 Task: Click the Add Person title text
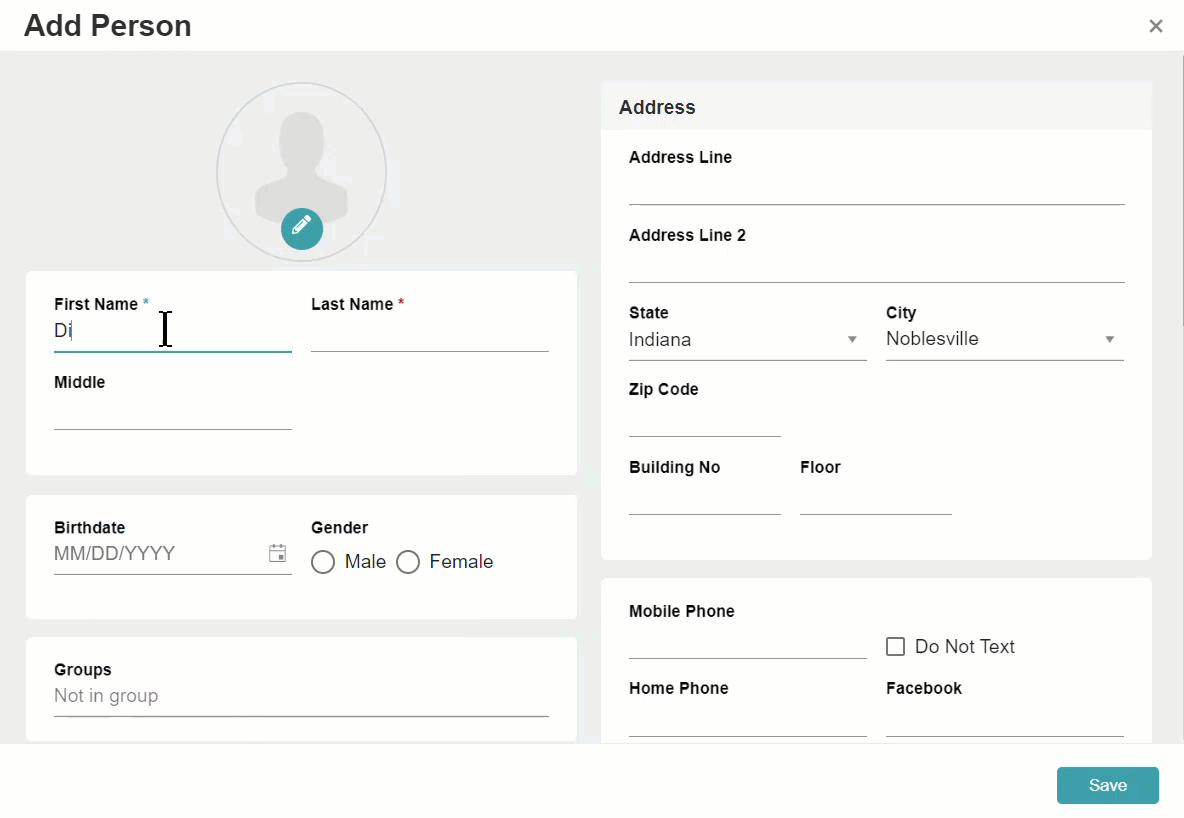click(x=108, y=26)
